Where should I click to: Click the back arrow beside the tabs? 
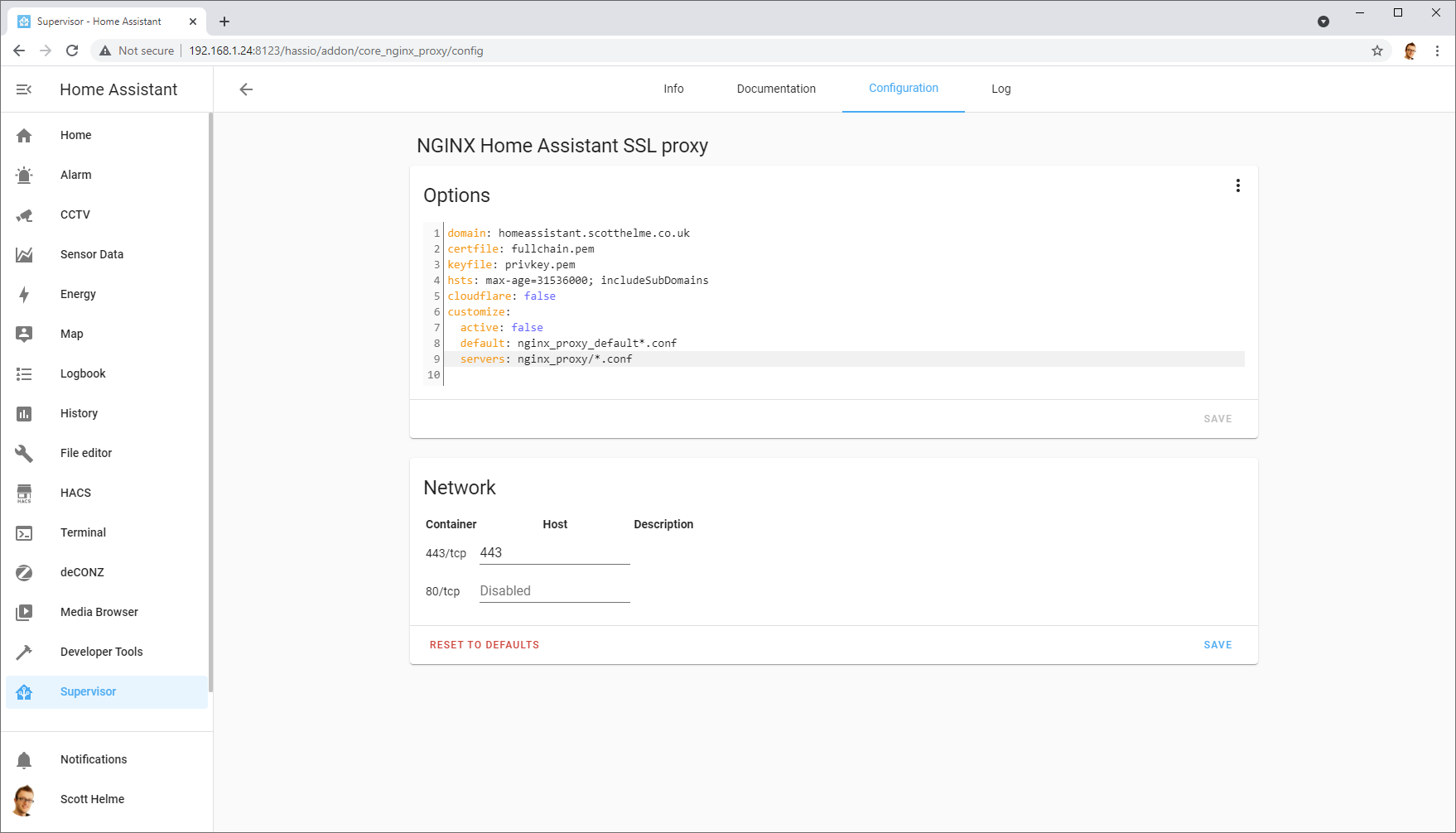coord(246,89)
